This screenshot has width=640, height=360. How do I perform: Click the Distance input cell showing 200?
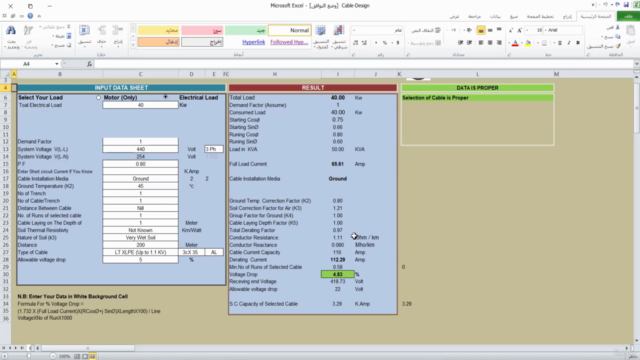point(140,245)
